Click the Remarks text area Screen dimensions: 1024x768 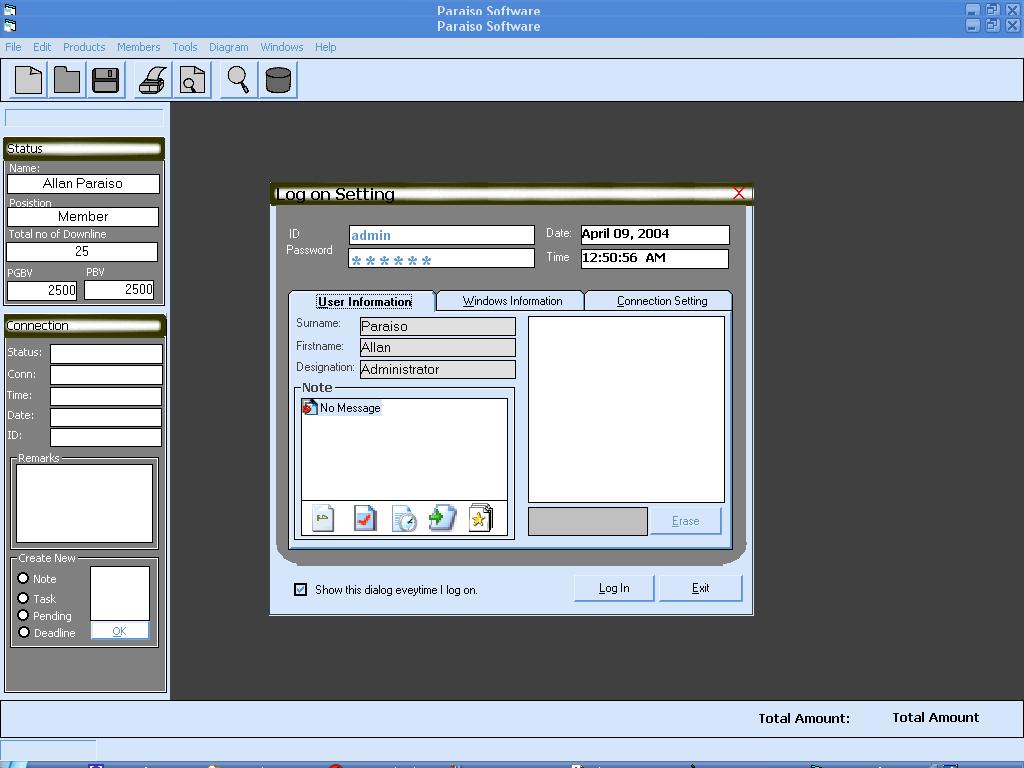84,504
